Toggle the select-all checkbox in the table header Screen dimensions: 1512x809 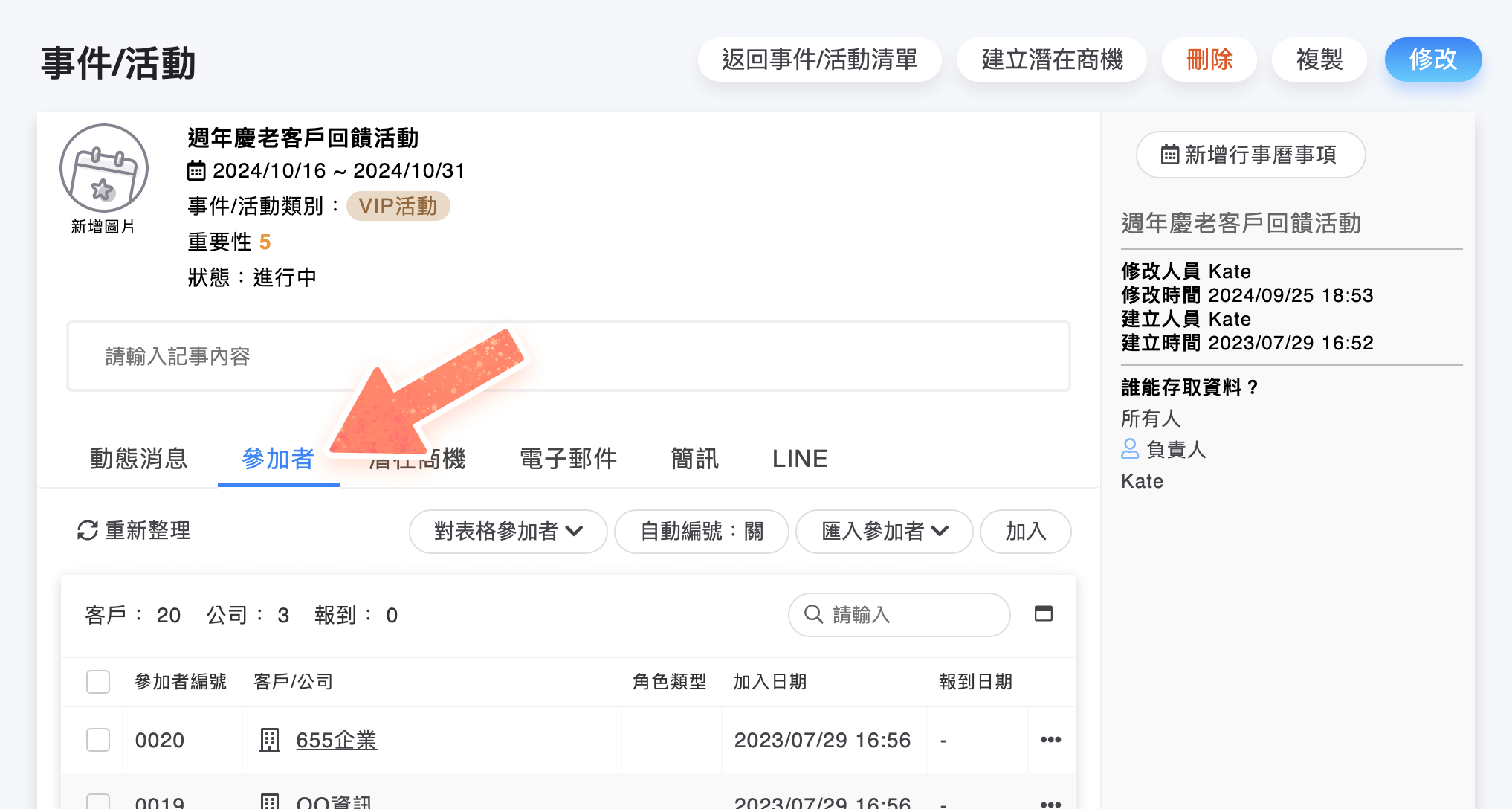(98, 681)
